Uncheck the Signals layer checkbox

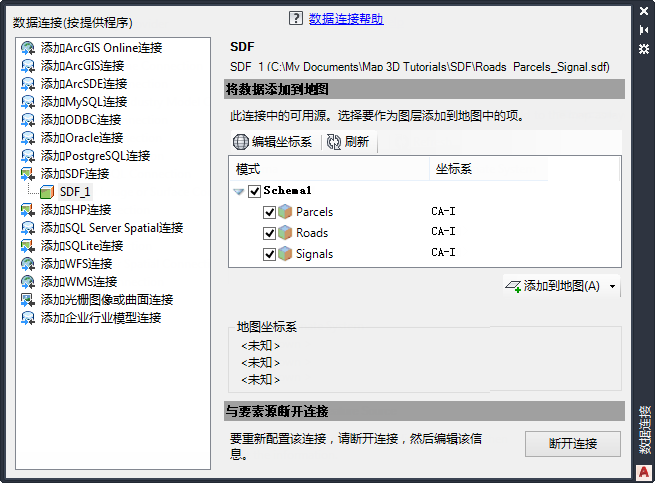(x=269, y=254)
